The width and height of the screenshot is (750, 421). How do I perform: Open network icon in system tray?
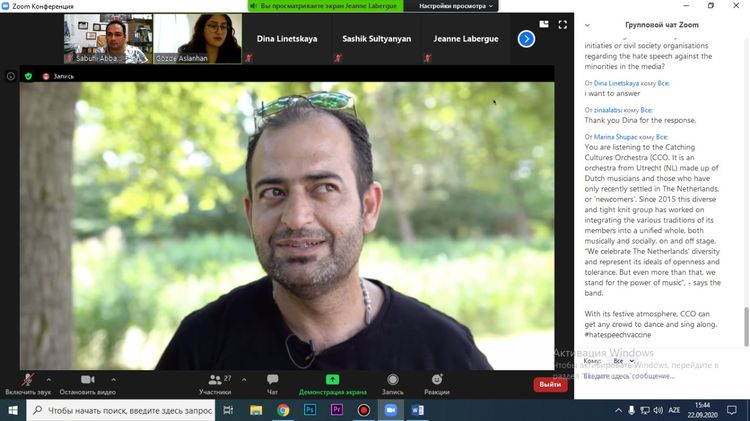coord(645,410)
